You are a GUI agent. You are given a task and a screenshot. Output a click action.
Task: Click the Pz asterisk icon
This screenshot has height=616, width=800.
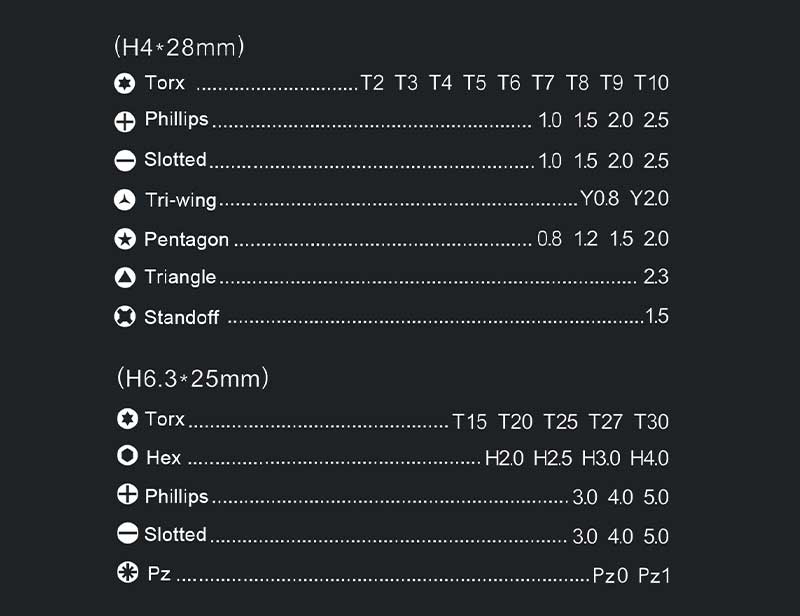[x=127, y=572]
